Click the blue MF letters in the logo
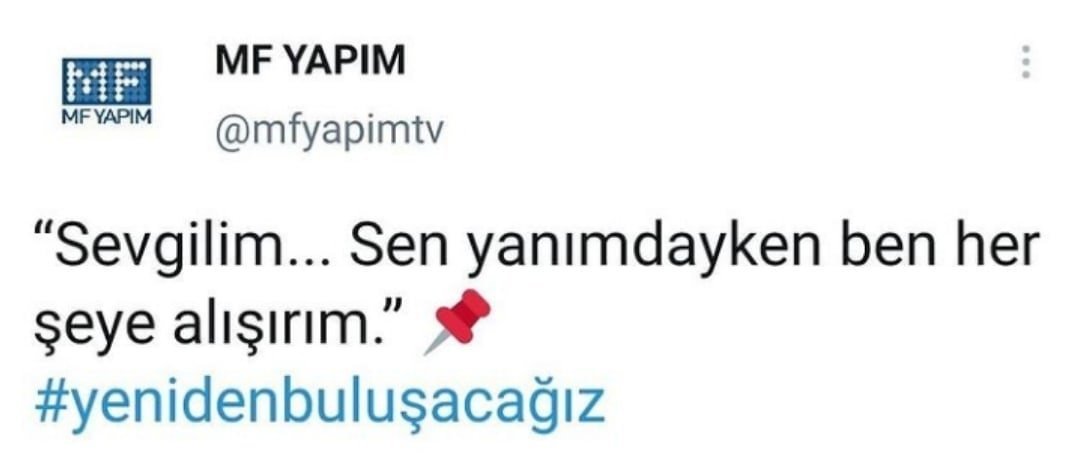1080x457 pixels. (x=107, y=81)
